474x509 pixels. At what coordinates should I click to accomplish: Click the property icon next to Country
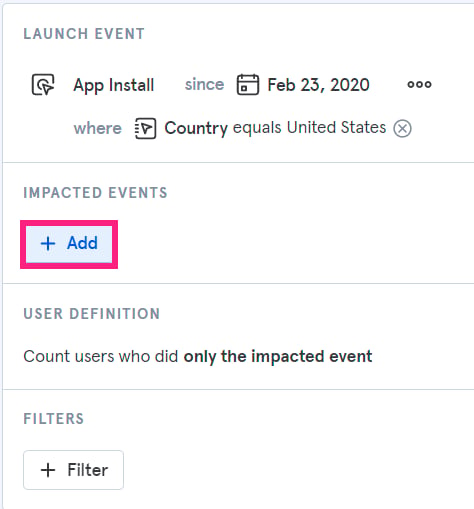(145, 128)
